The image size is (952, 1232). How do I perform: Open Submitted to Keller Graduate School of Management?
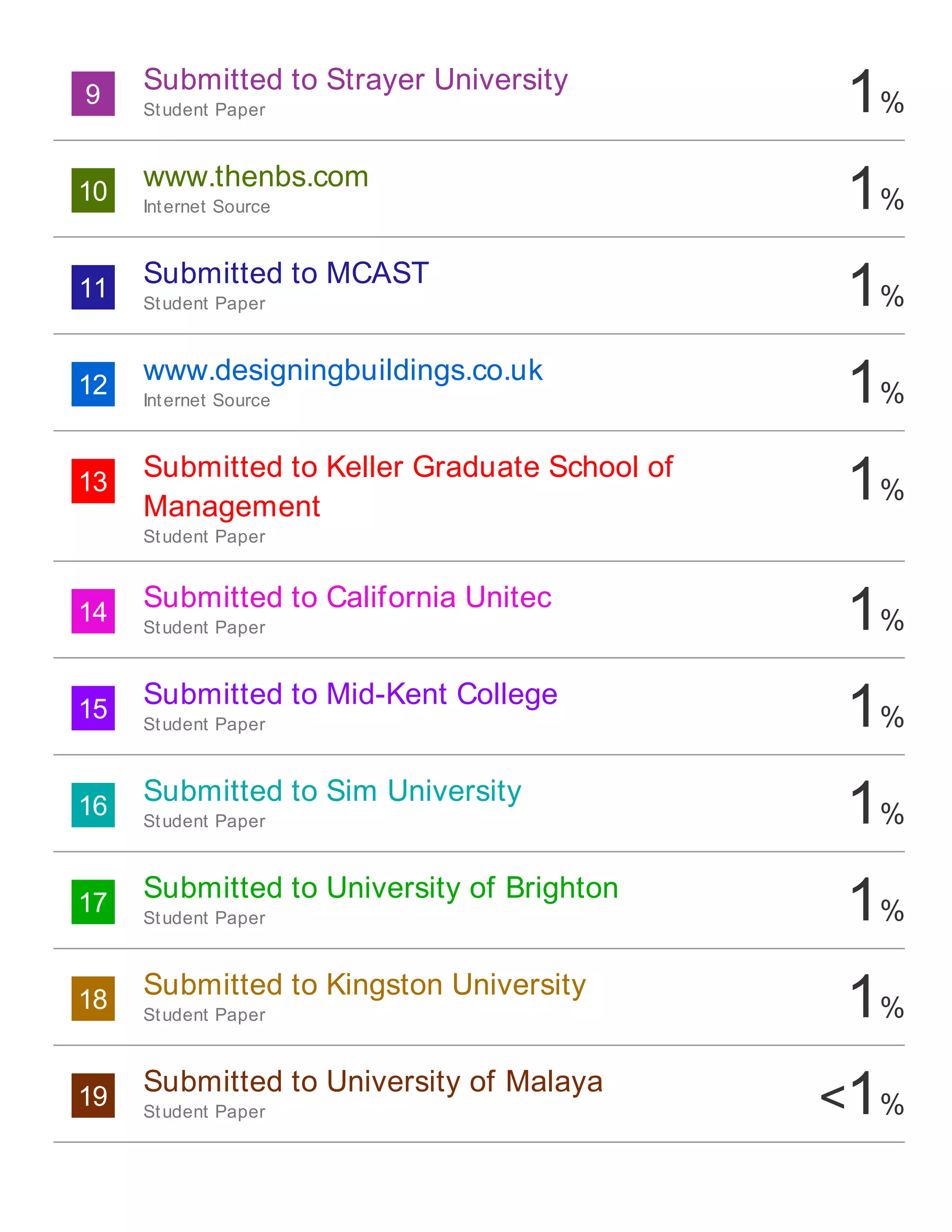(408, 468)
